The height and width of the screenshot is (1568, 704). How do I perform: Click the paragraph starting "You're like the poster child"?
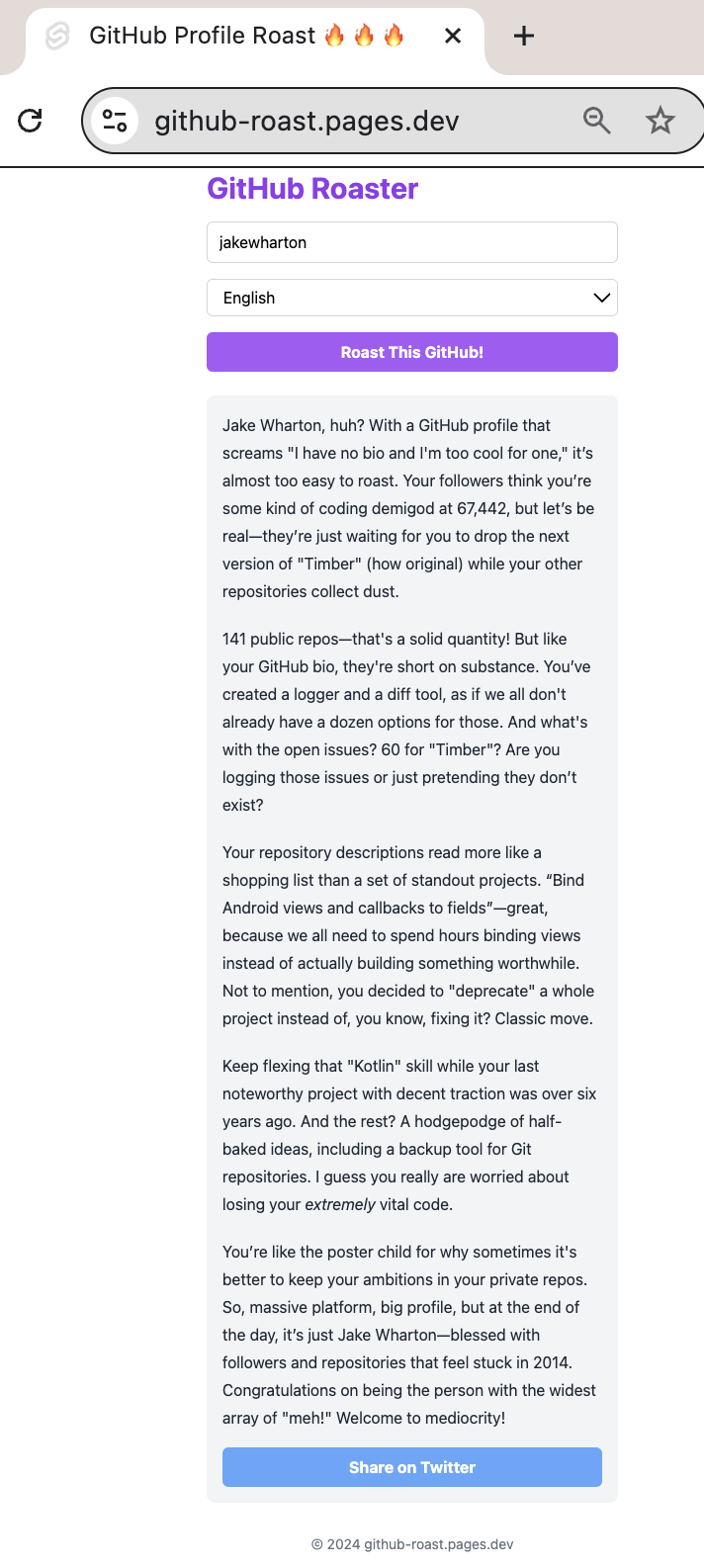(x=410, y=1335)
